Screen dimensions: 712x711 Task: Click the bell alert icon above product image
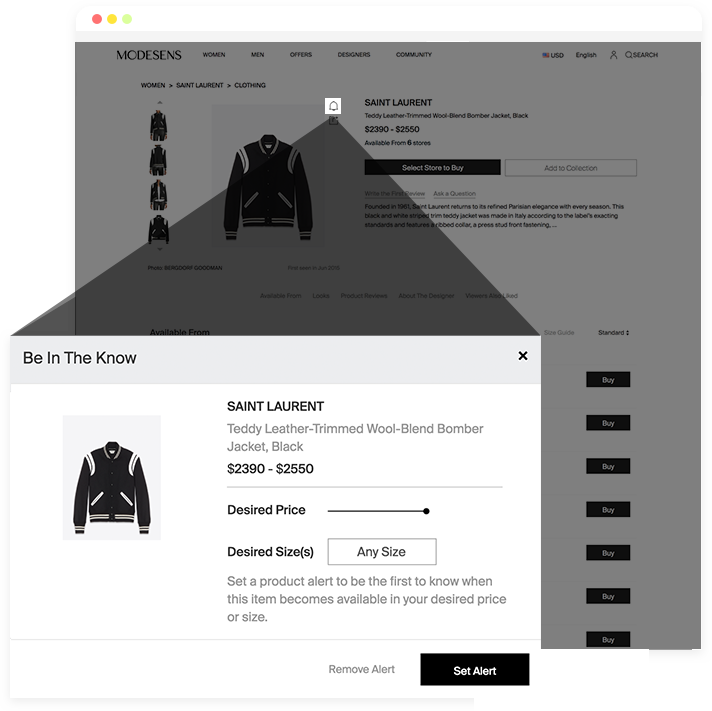click(x=333, y=106)
